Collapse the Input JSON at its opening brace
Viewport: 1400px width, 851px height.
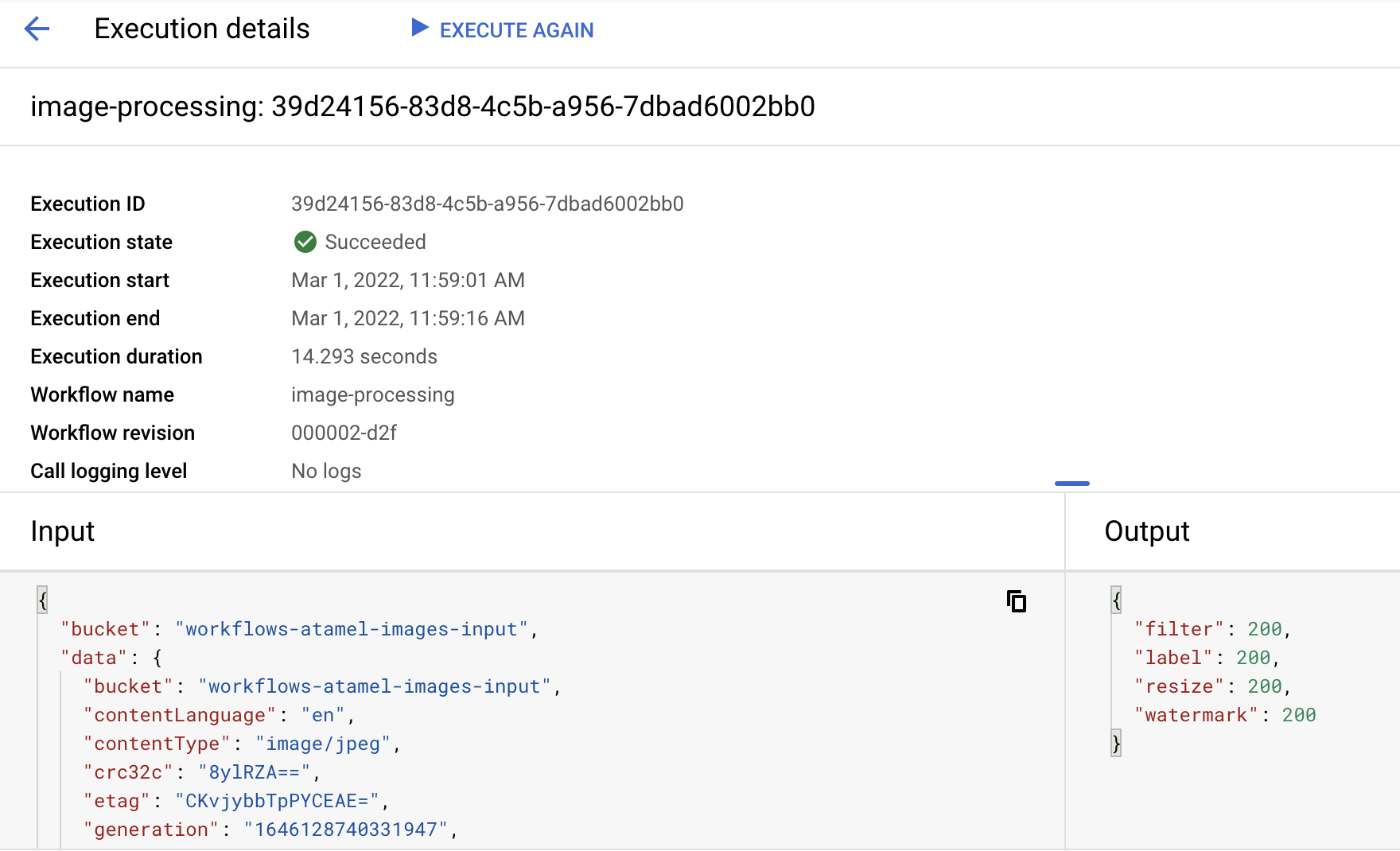click(43, 600)
